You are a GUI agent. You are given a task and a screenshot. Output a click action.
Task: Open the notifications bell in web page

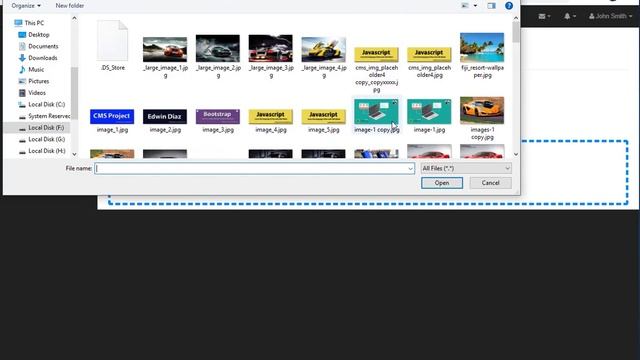570,16
